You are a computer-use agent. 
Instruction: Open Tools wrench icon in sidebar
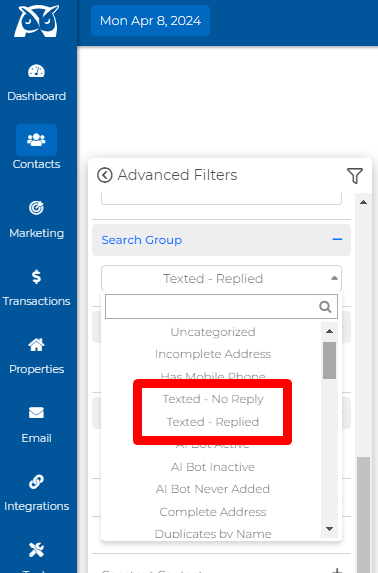(36, 550)
